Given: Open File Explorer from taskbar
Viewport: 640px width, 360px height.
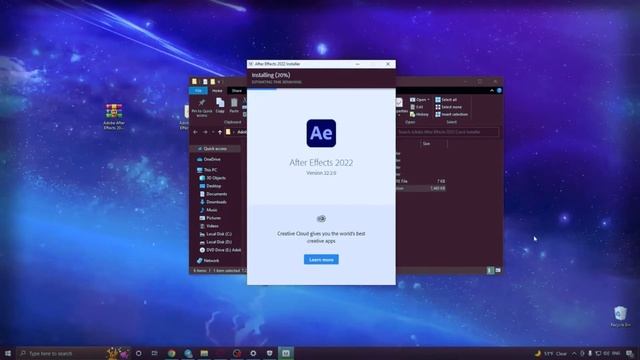Looking at the screenshot, I should tap(204, 353).
